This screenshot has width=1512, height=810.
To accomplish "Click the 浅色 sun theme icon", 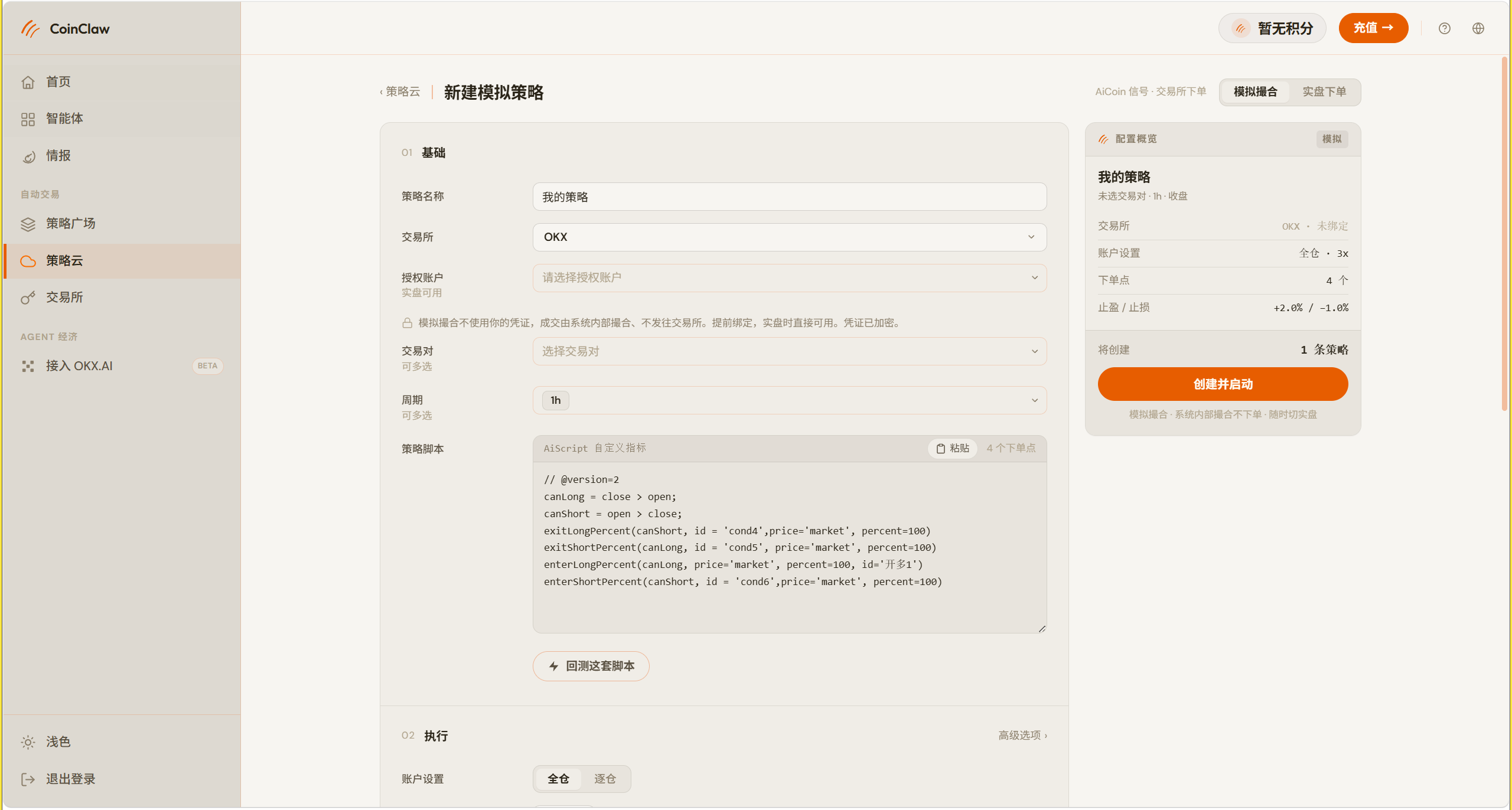I will [28, 742].
